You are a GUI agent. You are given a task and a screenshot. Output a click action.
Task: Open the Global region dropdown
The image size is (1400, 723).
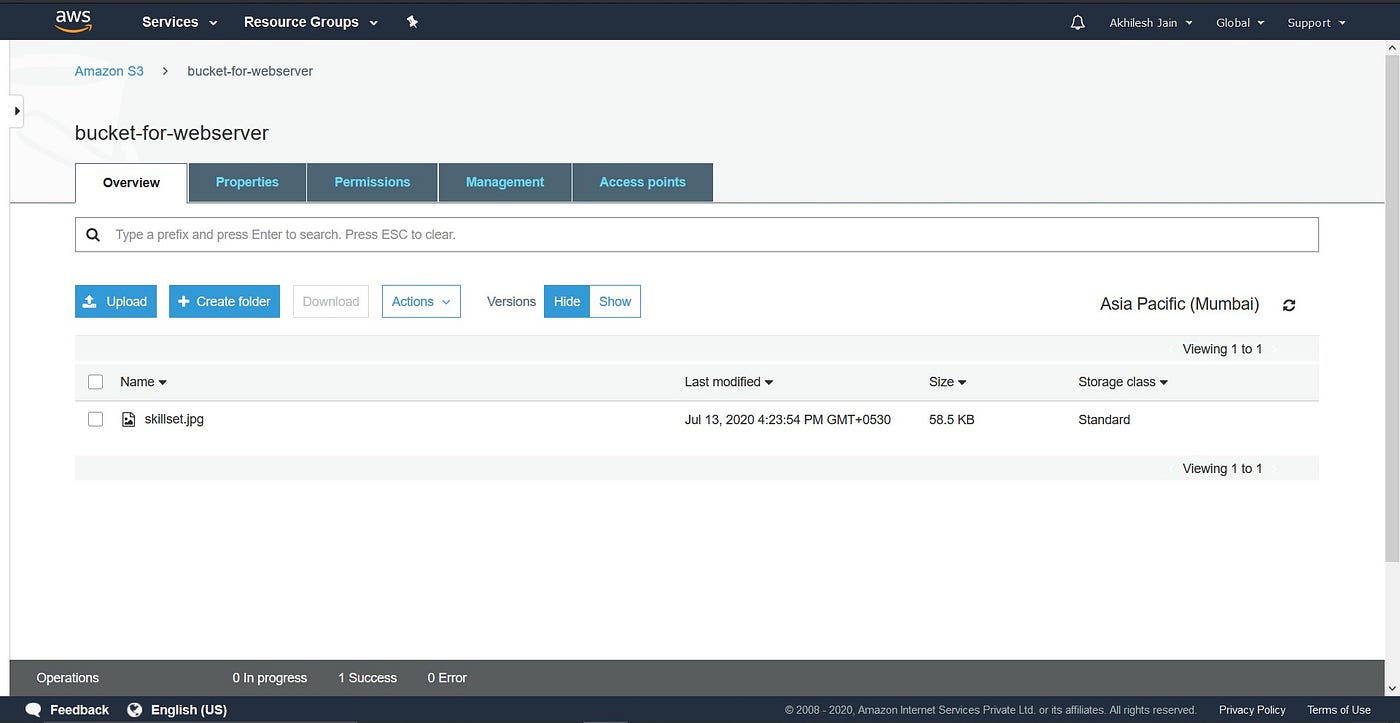1240,23
